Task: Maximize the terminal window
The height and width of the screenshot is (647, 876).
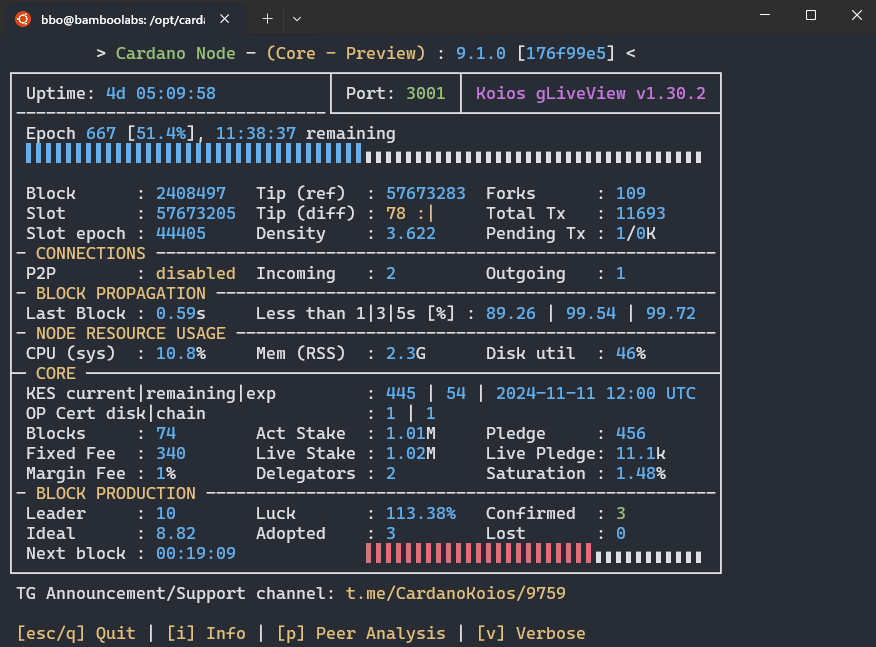Action: pos(811,15)
